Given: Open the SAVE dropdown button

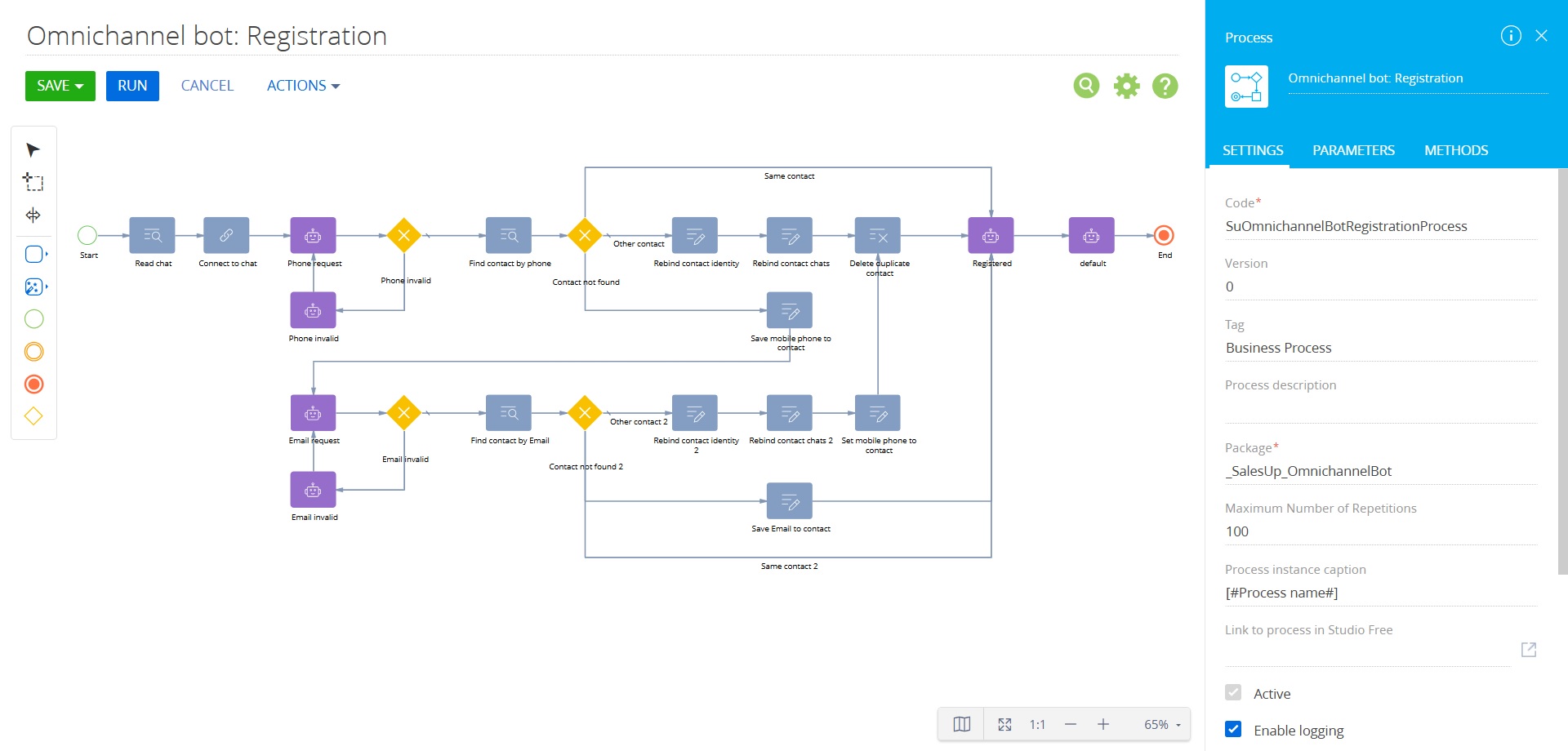Looking at the screenshot, I should tap(60, 86).
